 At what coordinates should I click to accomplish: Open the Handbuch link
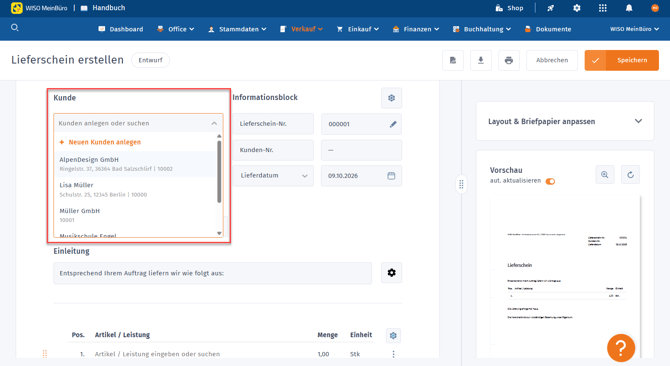coord(103,8)
